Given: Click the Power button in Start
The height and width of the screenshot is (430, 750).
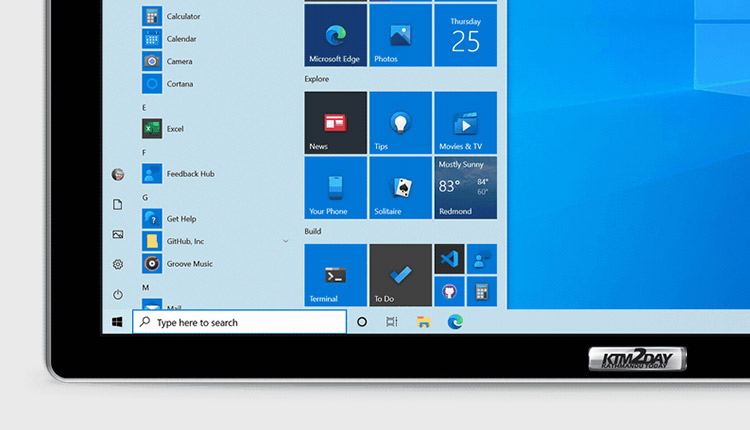Looking at the screenshot, I should (x=118, y=295).
